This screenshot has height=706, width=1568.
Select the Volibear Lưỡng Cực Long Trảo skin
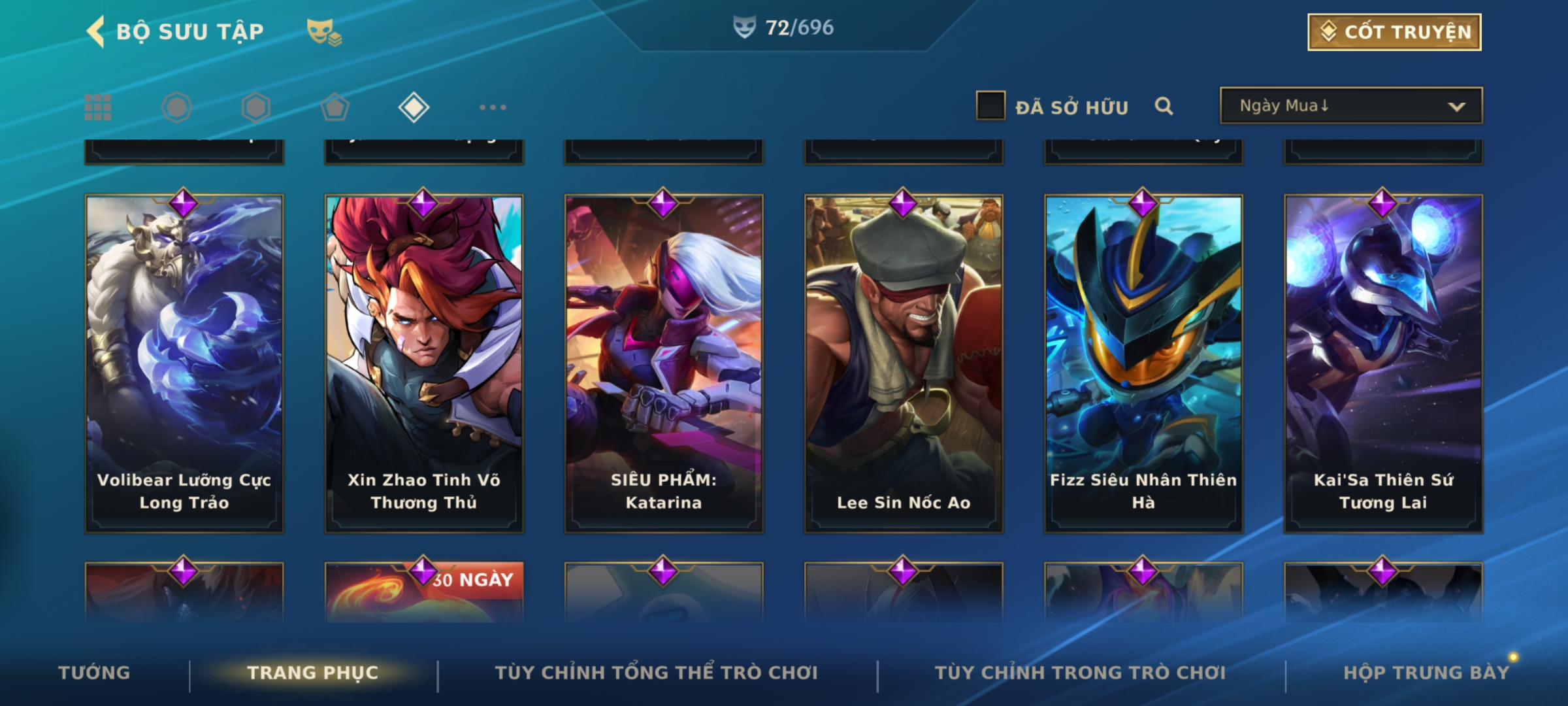point(184,363)
